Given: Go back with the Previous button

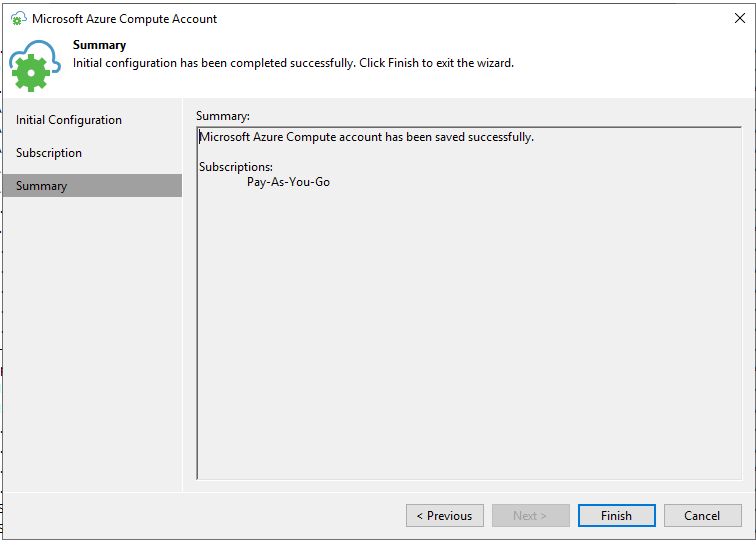Looking at the screenshot, I should (x=445, y=515).
